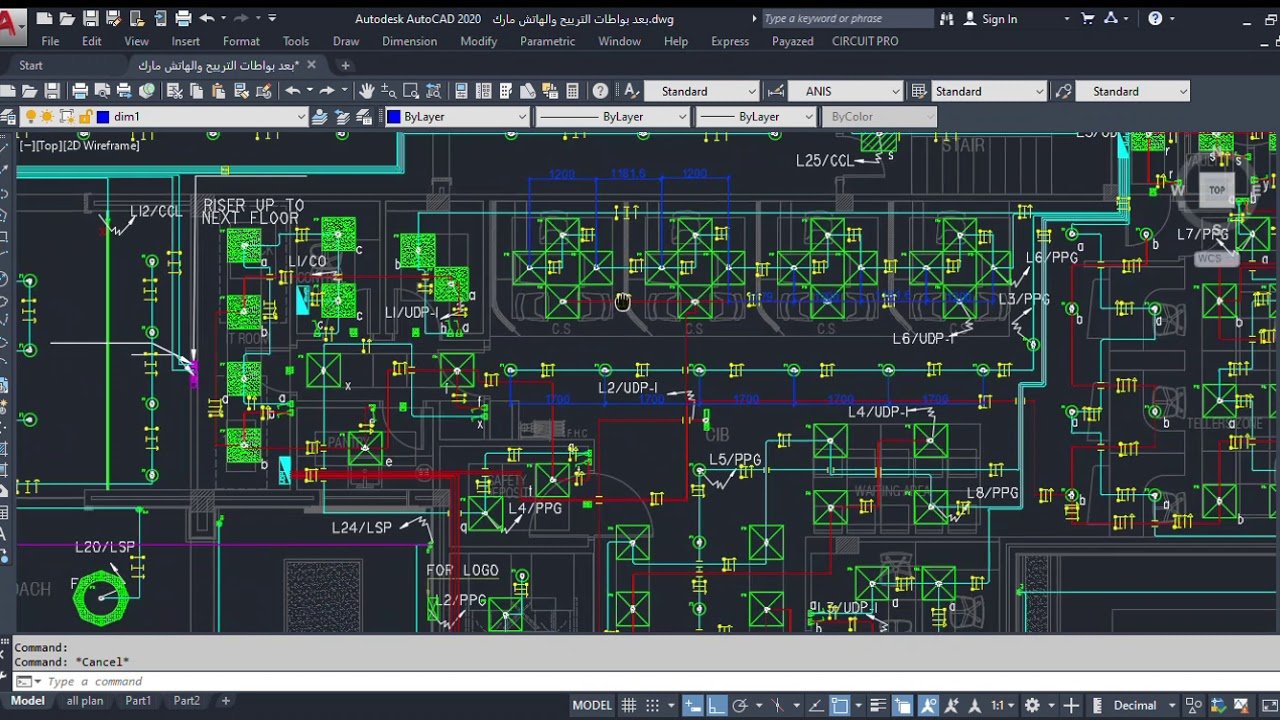The width and height of the screenshot is (1280, 720).
Task: Toggle the drawing grid display
Action: tap(629, 705)
